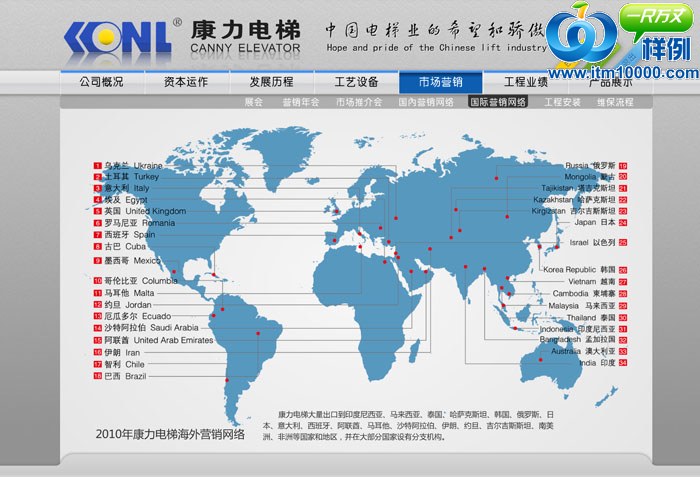Open the 工程业绩 menu tab
The width and height of the screenshot is (700, 477).
coord(525,82)
